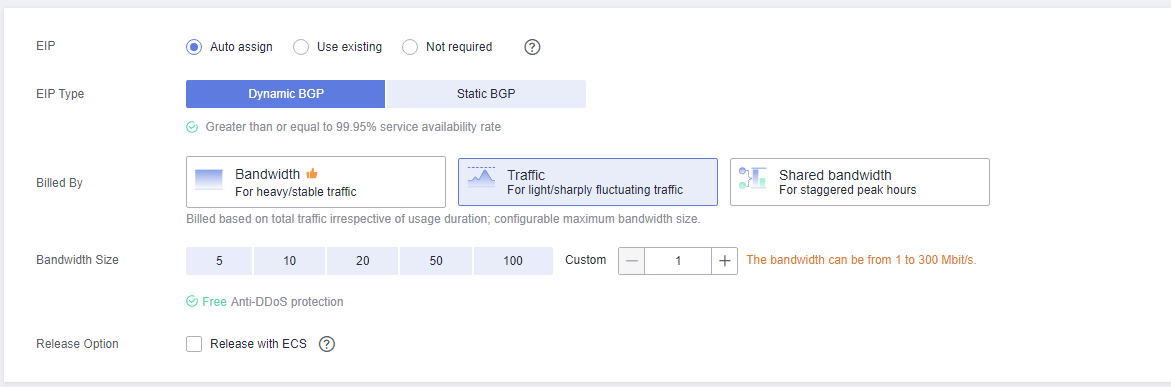Click the thumbs-up recommended icon on Bandwidth

coord(312,173)
